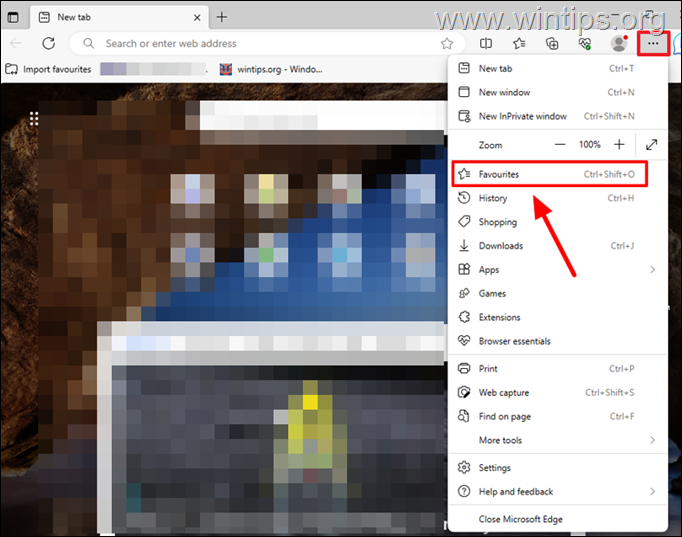The height and width of the screenshot is (537, 682).
Task: Open Shopping from the menu
Action: [x=558, y=222]
